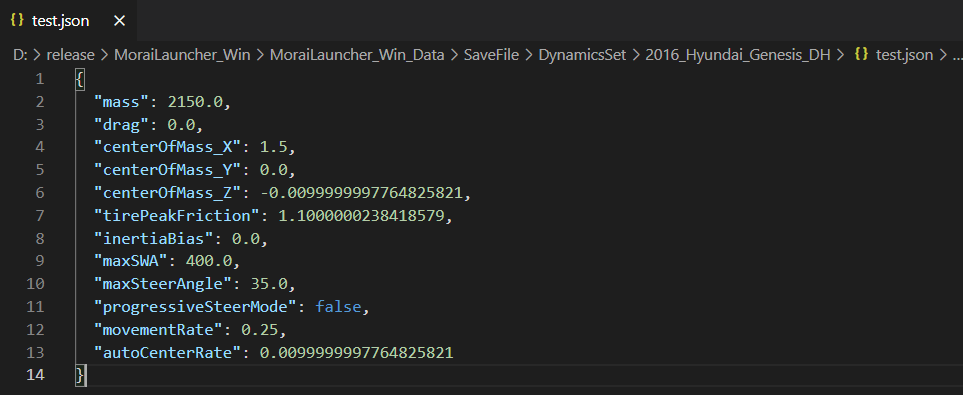Close the test.json editor tab
The height and width of the screenshot is (395, 963).
[x=120, y=21]
